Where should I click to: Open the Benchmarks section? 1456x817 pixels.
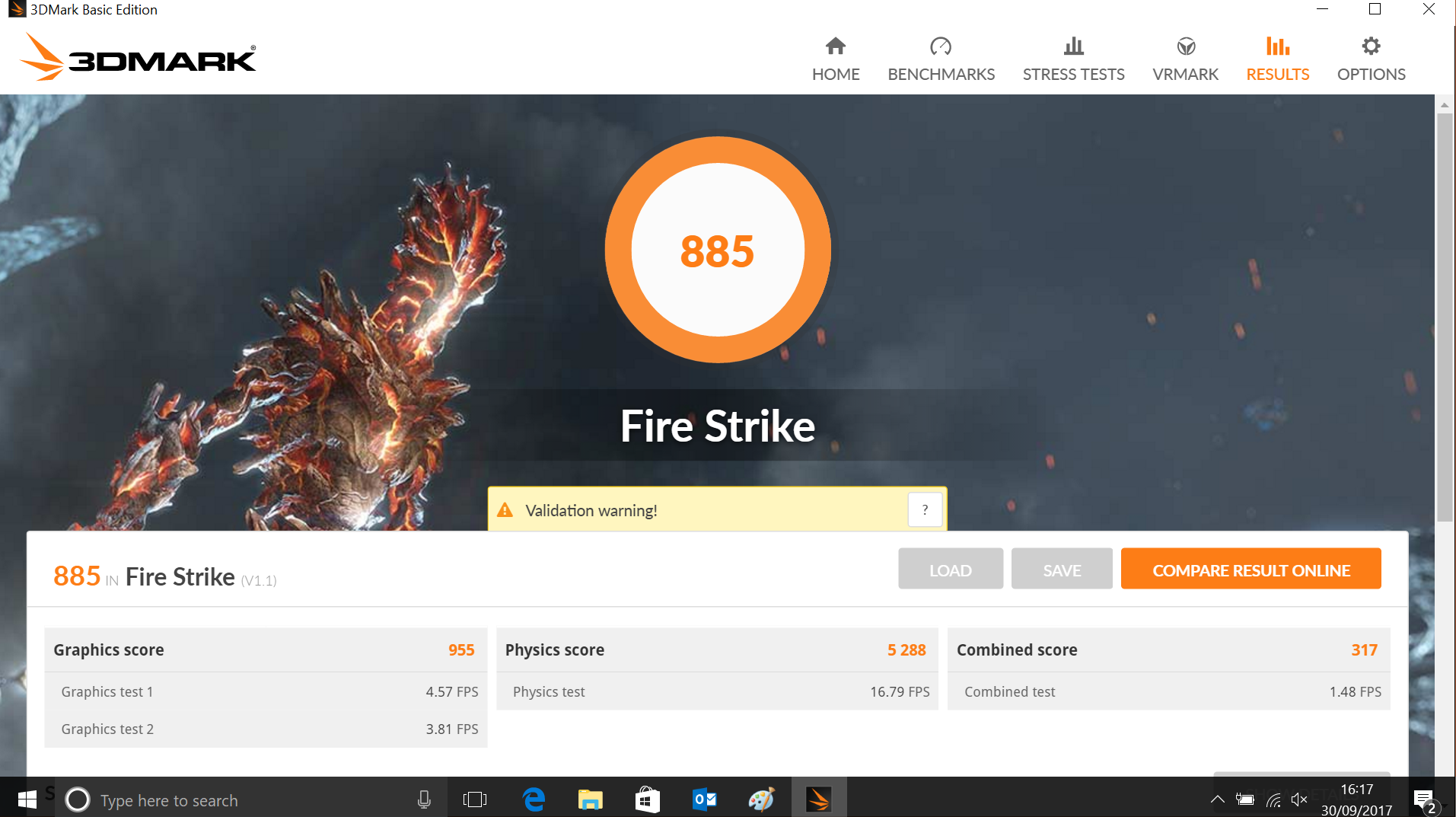tap(941, 59)
